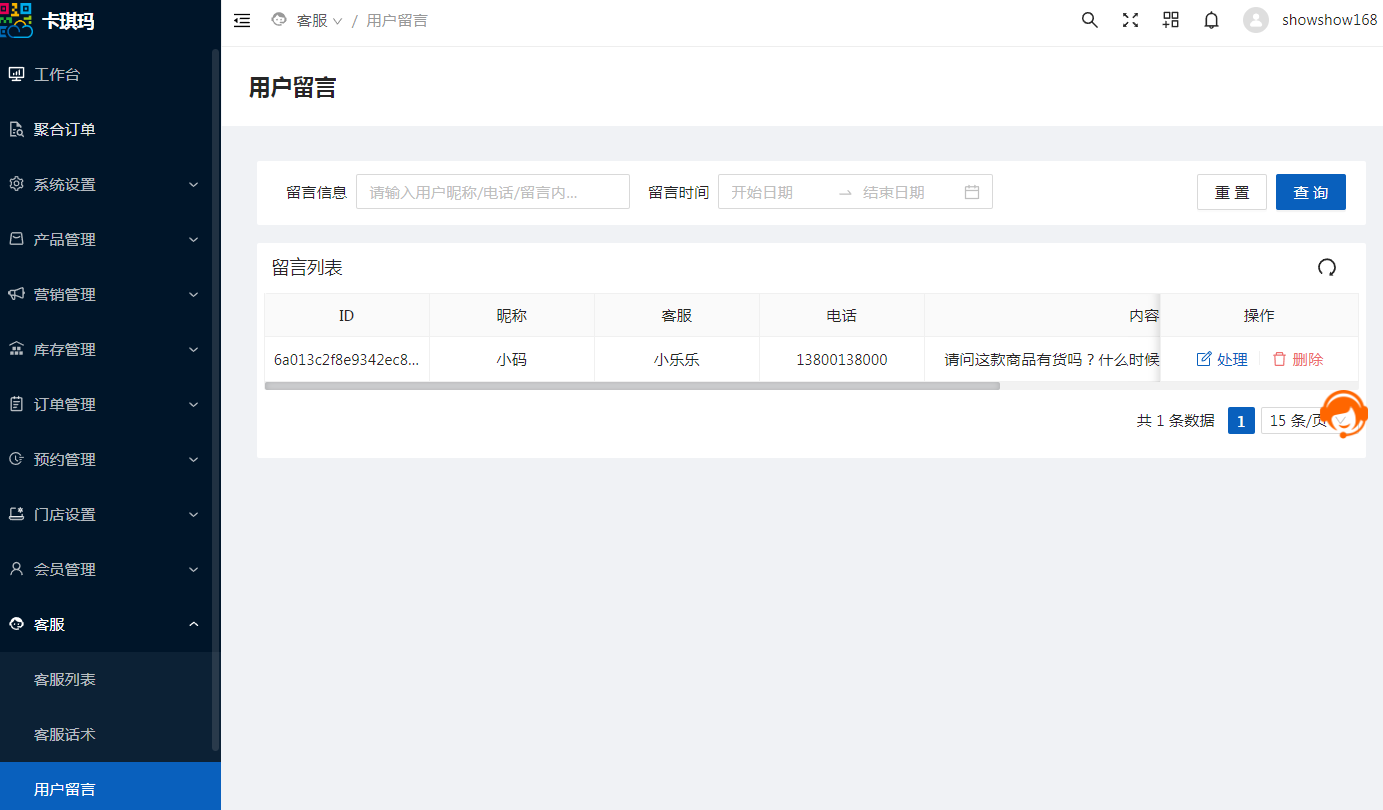This screenshot has width=1383, height=810.
Task: Open the notifications bell
Action: 1211,20
